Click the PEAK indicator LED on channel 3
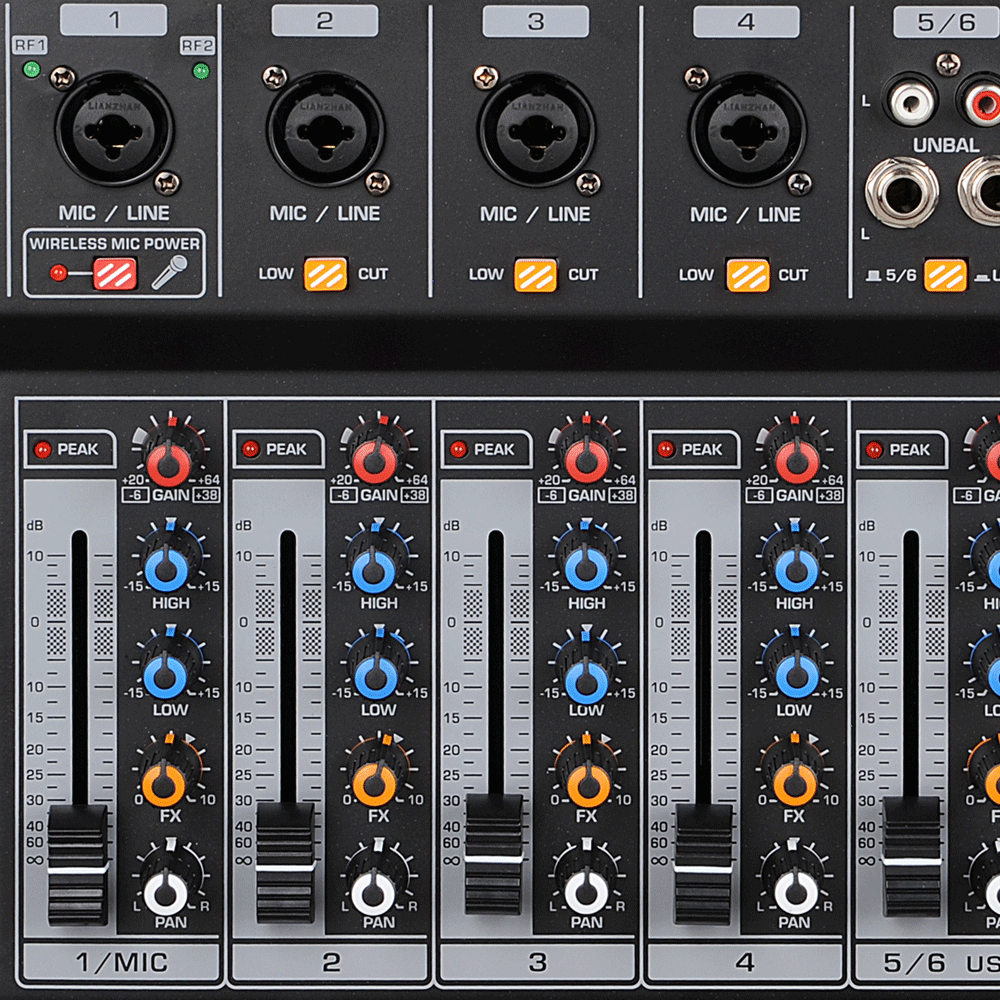This screenshot has height=1000, width=1000. (x=459, y=450)
